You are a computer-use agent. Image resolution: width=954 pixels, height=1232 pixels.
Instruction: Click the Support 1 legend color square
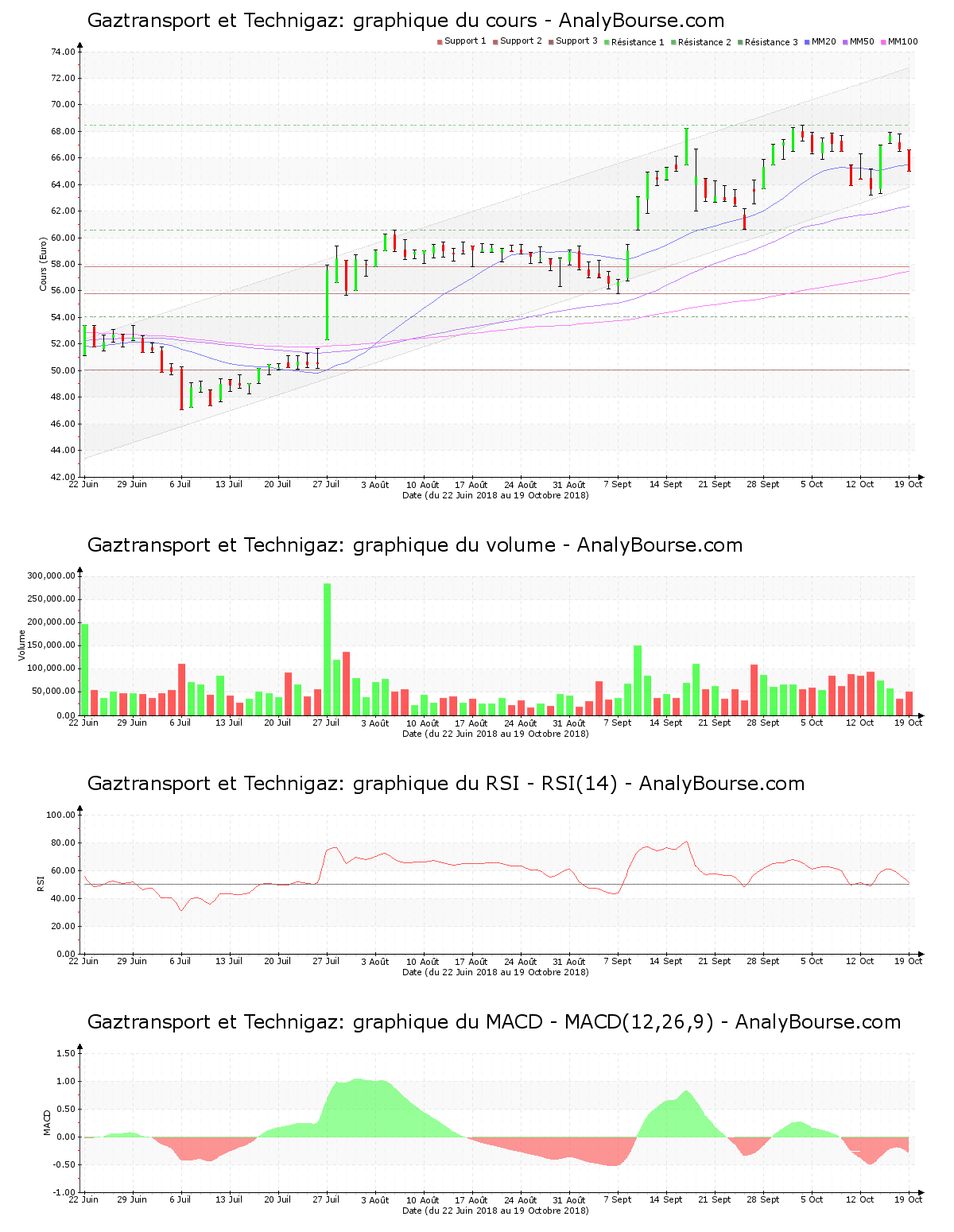click(x=440, y=41)
